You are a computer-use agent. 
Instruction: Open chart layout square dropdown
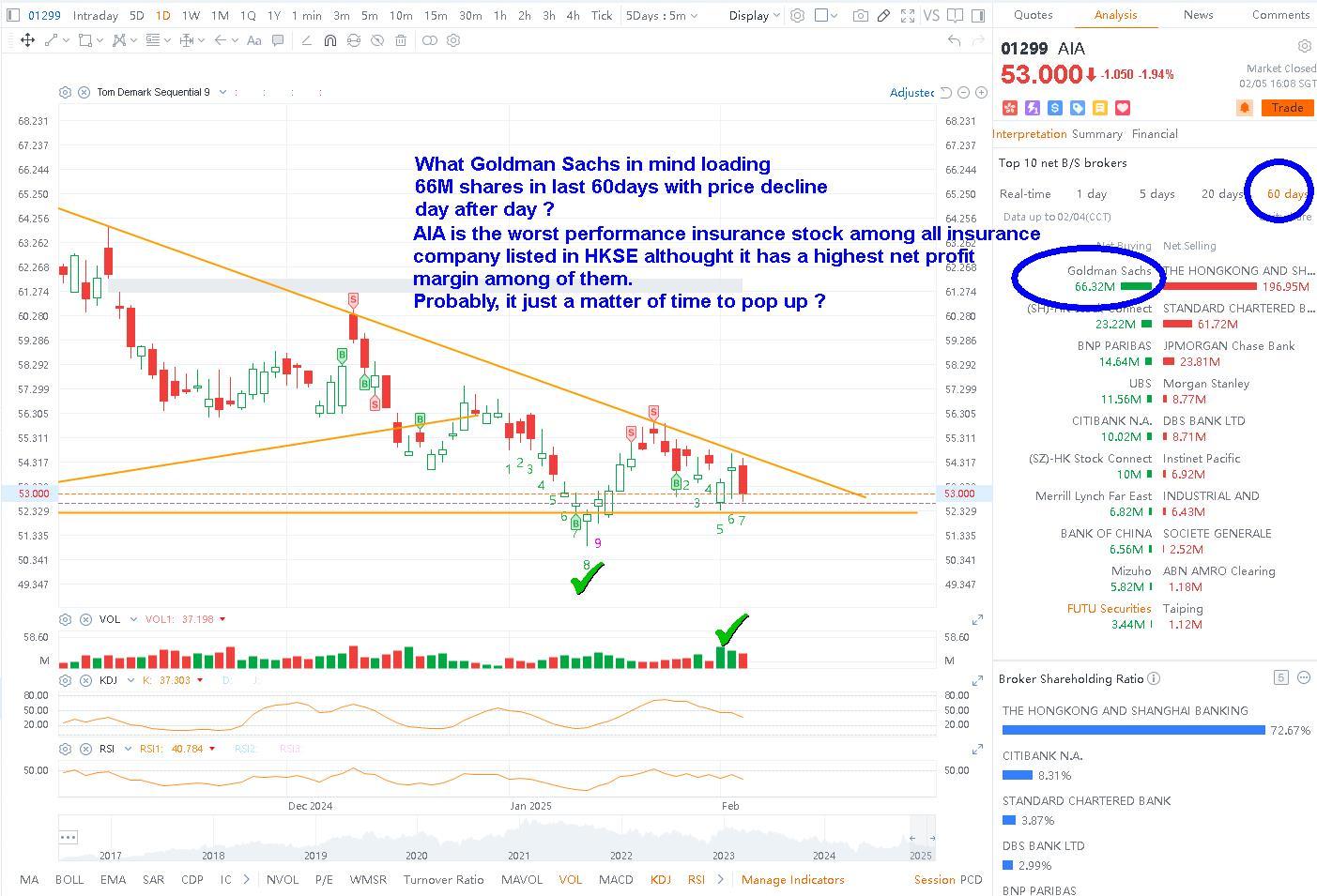[826, 15]
